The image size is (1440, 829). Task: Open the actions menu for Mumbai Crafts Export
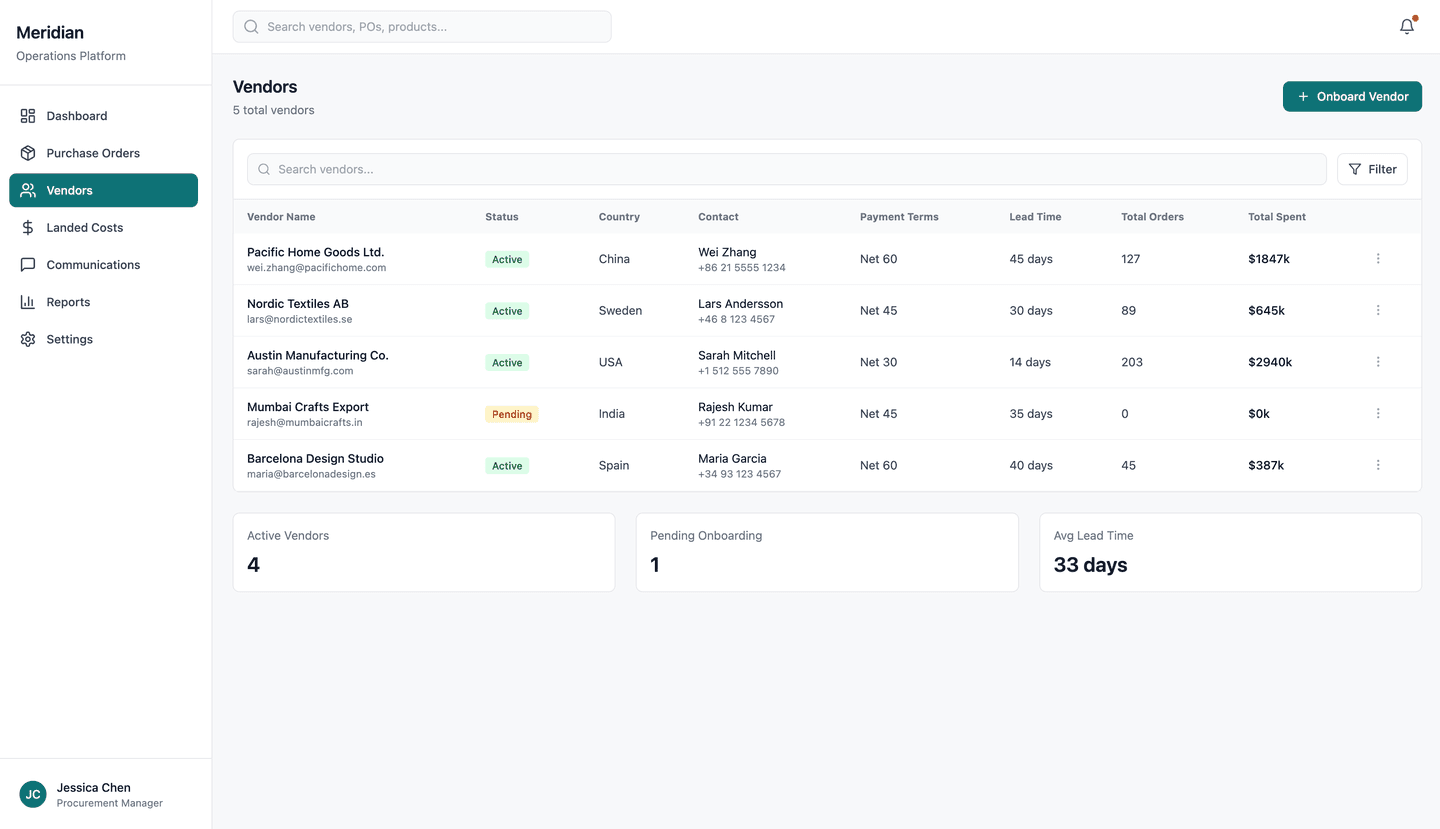pyautogui.click(x=1378, y=412)
